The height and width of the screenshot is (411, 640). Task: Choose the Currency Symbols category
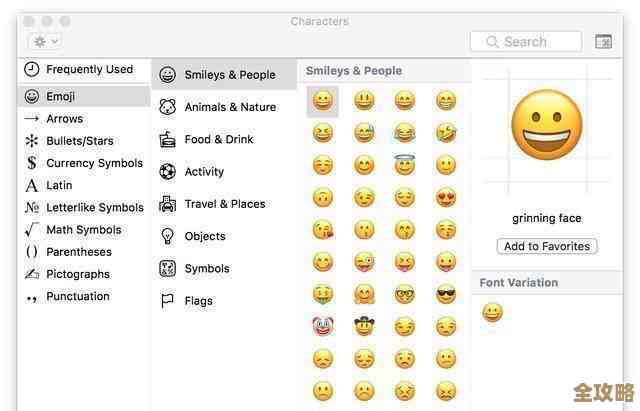[x=94, y=163]
